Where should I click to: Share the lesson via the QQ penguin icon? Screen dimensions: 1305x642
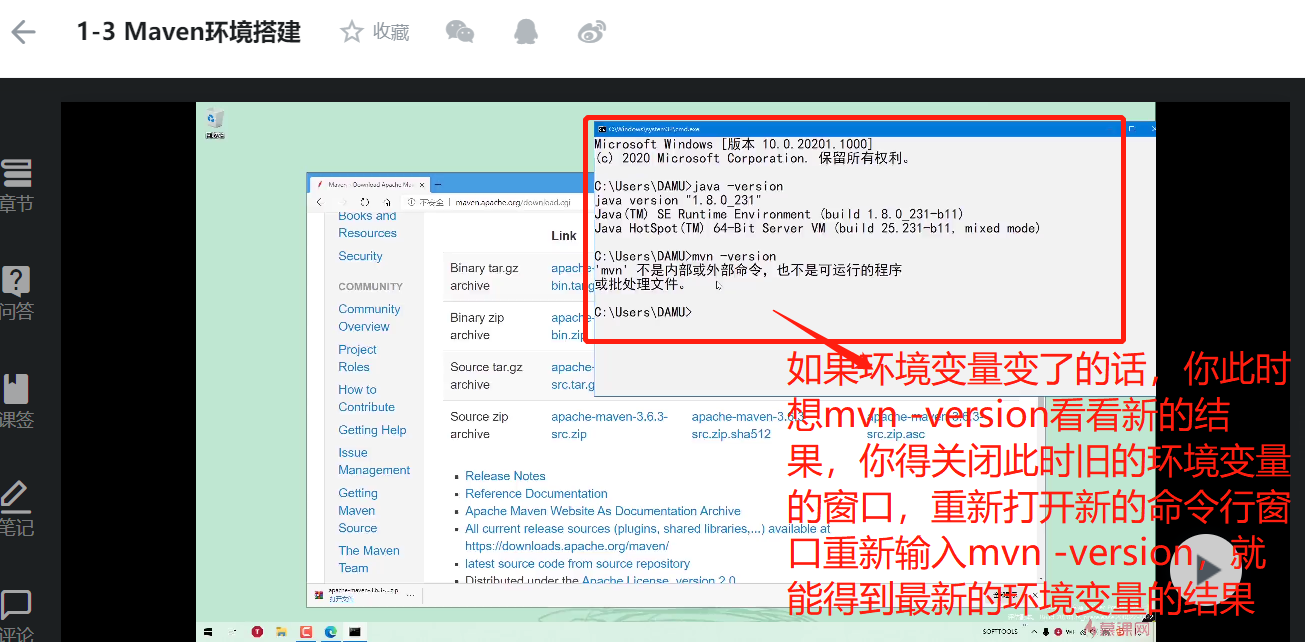[525, 32]
